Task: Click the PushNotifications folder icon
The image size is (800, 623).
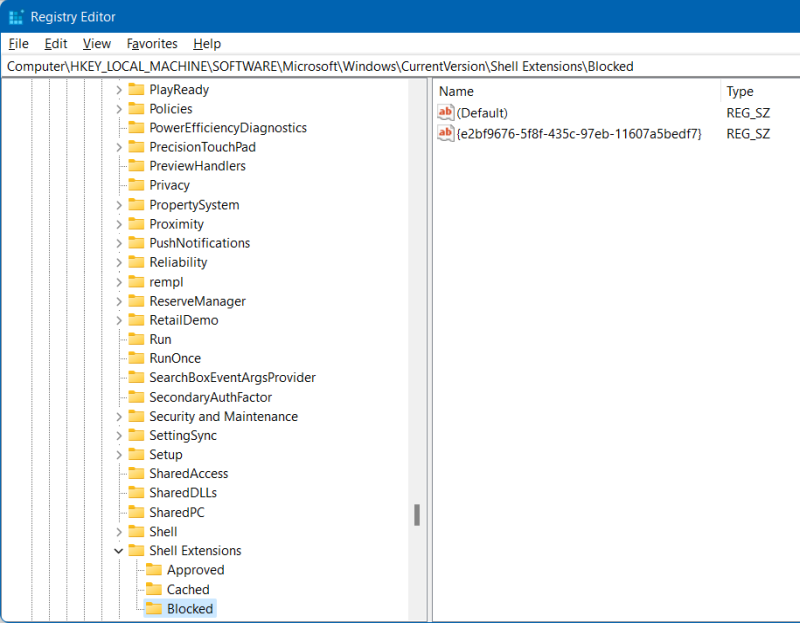Action: click(136, 243)
